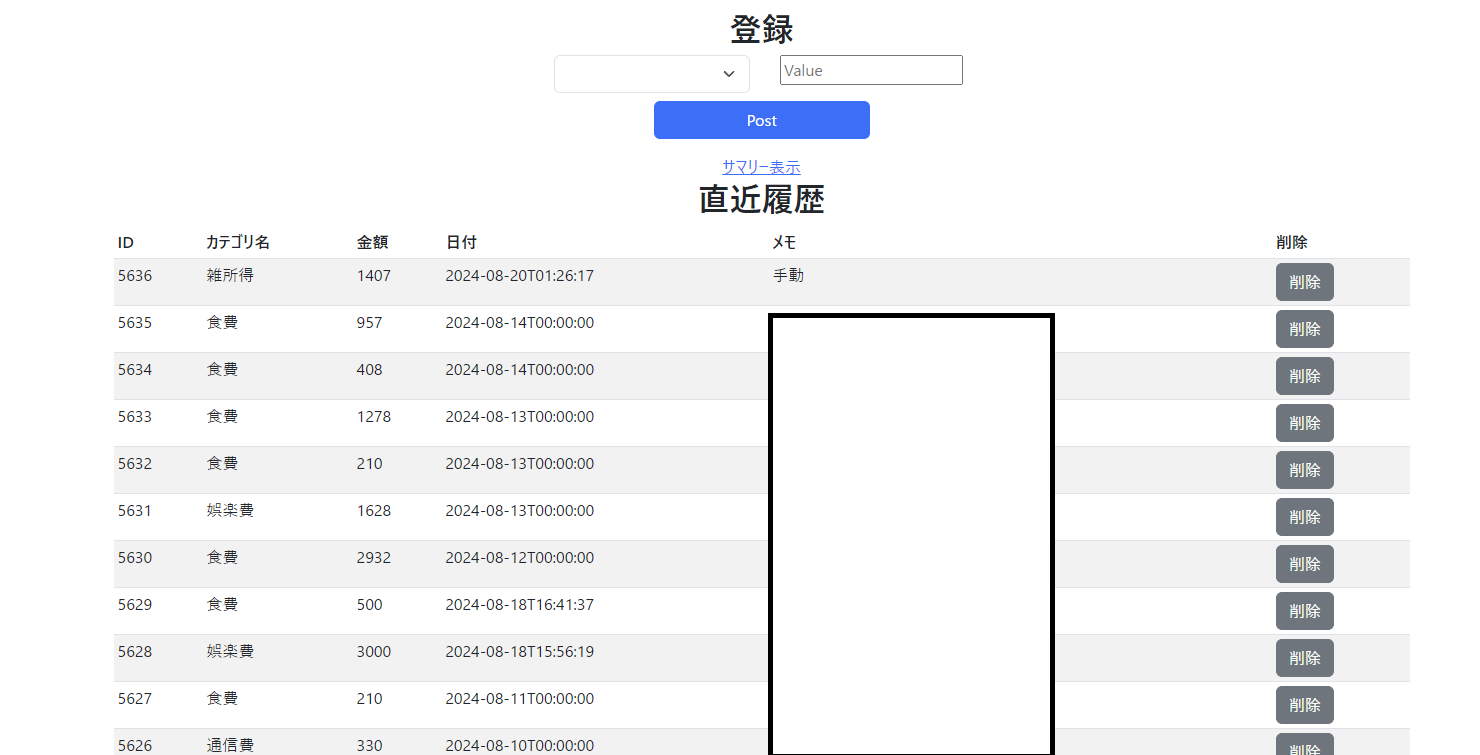Screen dimensions: 1480x755
Task: Open the サマリー表示 link
Action: (761, 167)
